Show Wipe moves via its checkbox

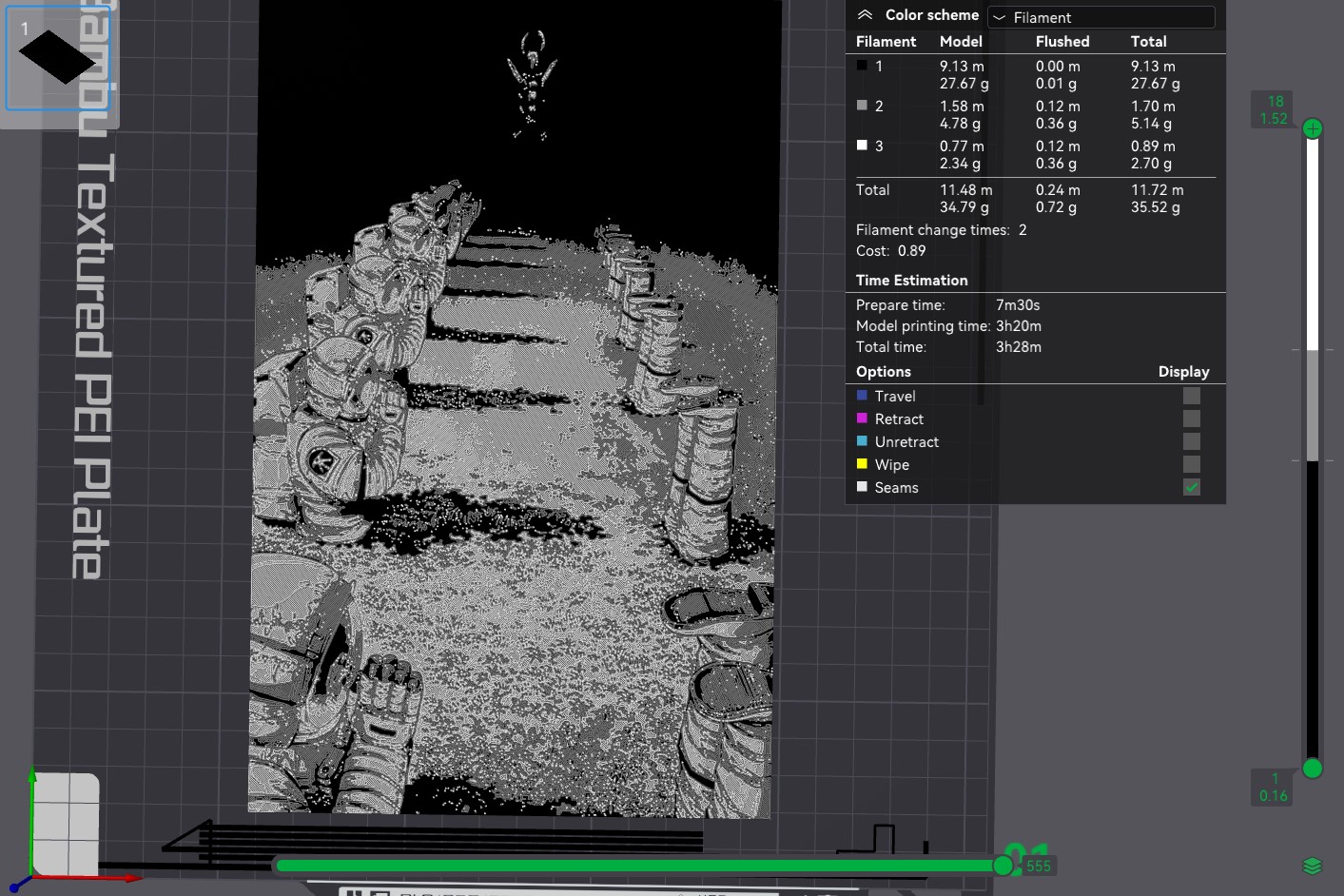pos(1192,464)
